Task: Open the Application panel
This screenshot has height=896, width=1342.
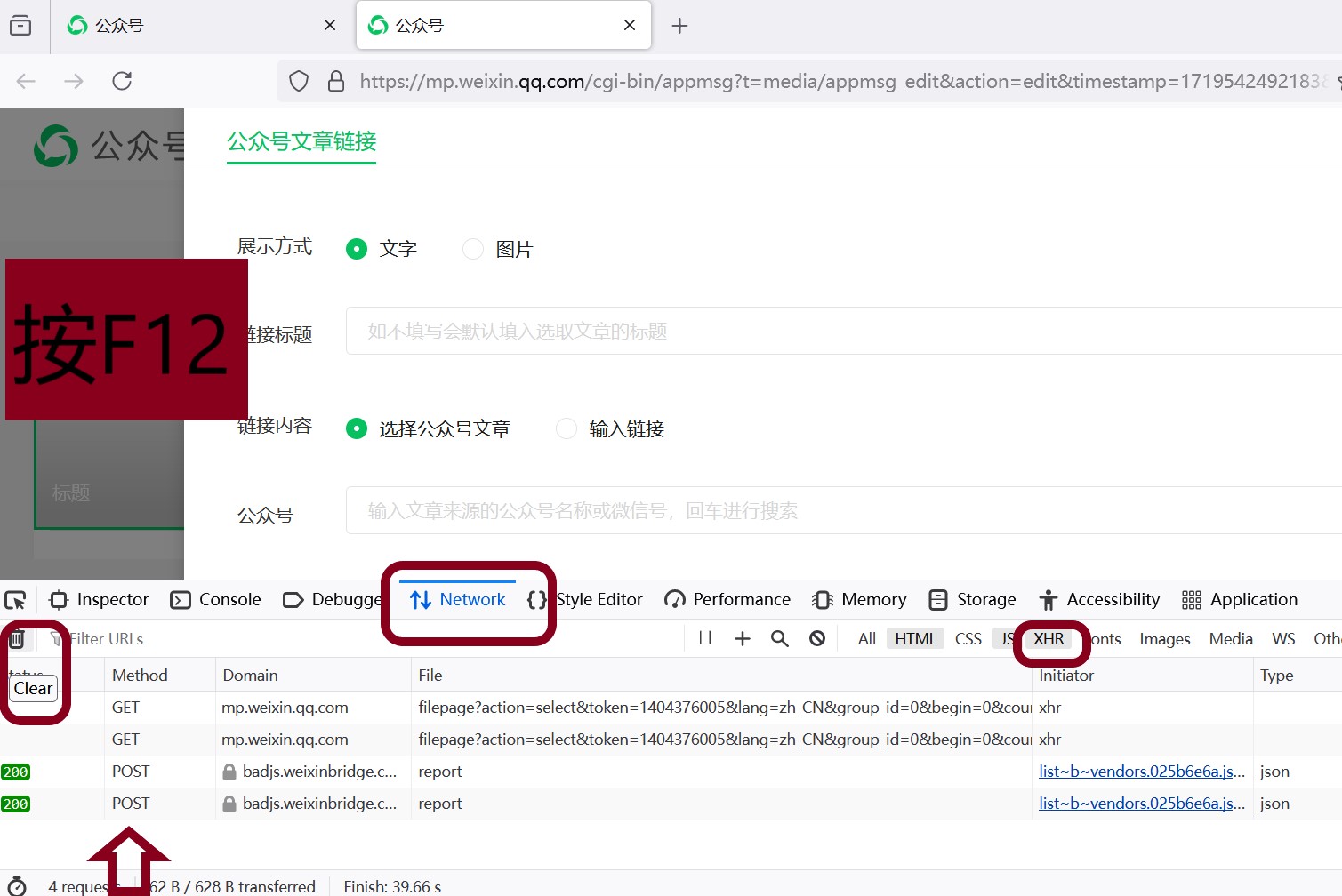Action: (x=1240, y=600)
